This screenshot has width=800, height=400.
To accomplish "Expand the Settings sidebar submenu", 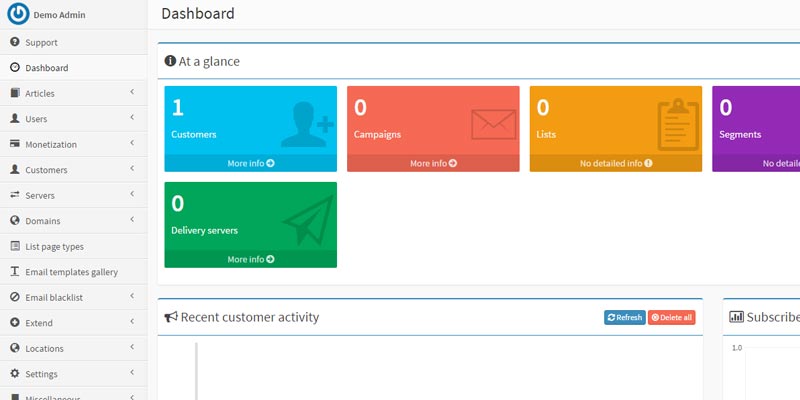I will tap(132, 373).
